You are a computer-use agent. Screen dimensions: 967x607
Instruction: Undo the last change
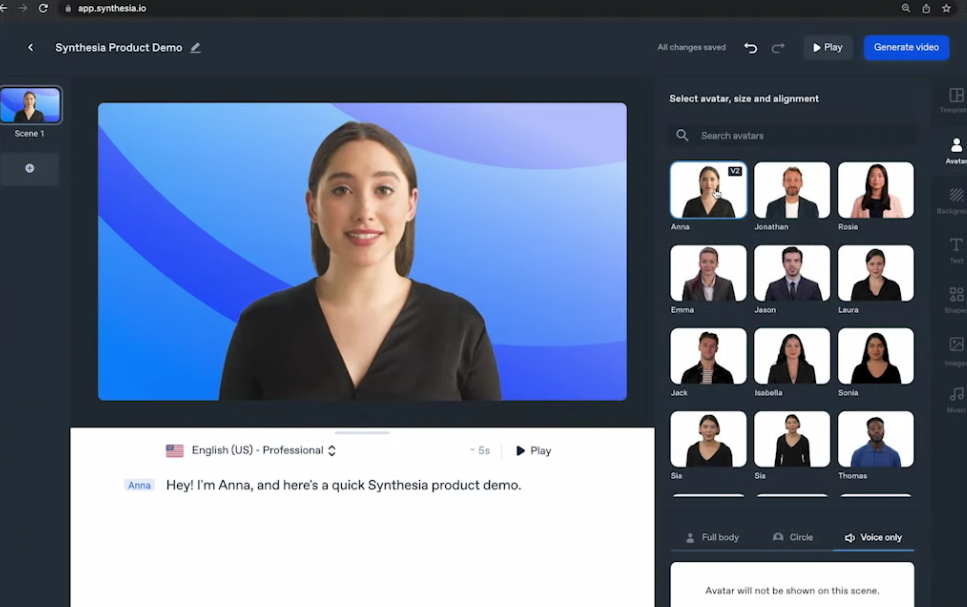751,47
